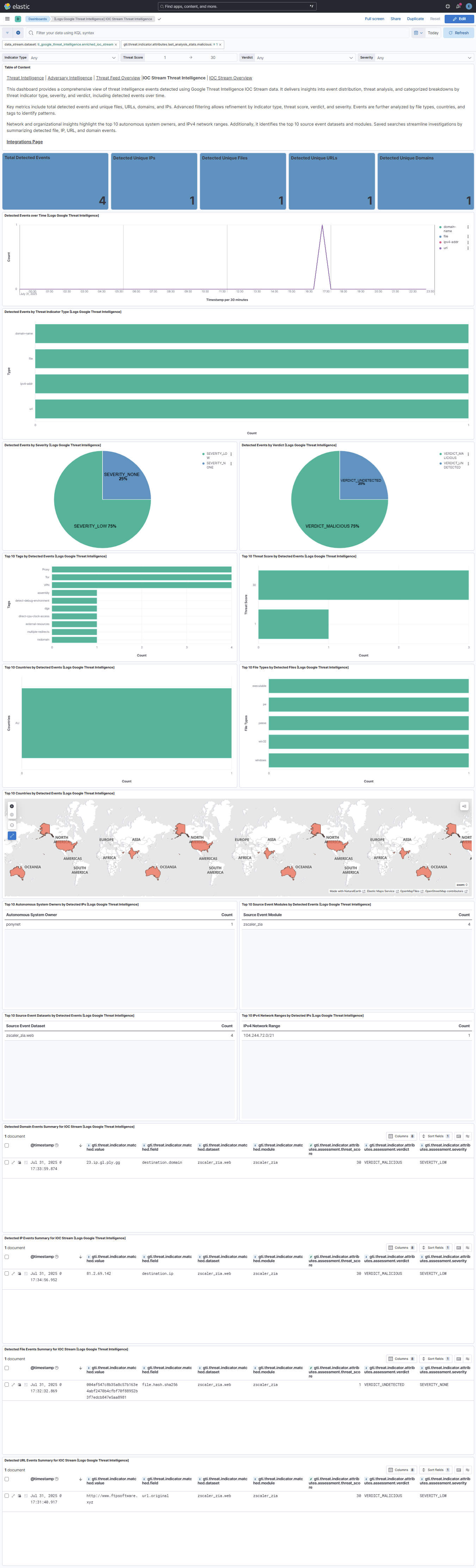476x1568 pixels.
Task: Expand the domain event row details
Action: pyautogui.click(x=13, y=1162)
